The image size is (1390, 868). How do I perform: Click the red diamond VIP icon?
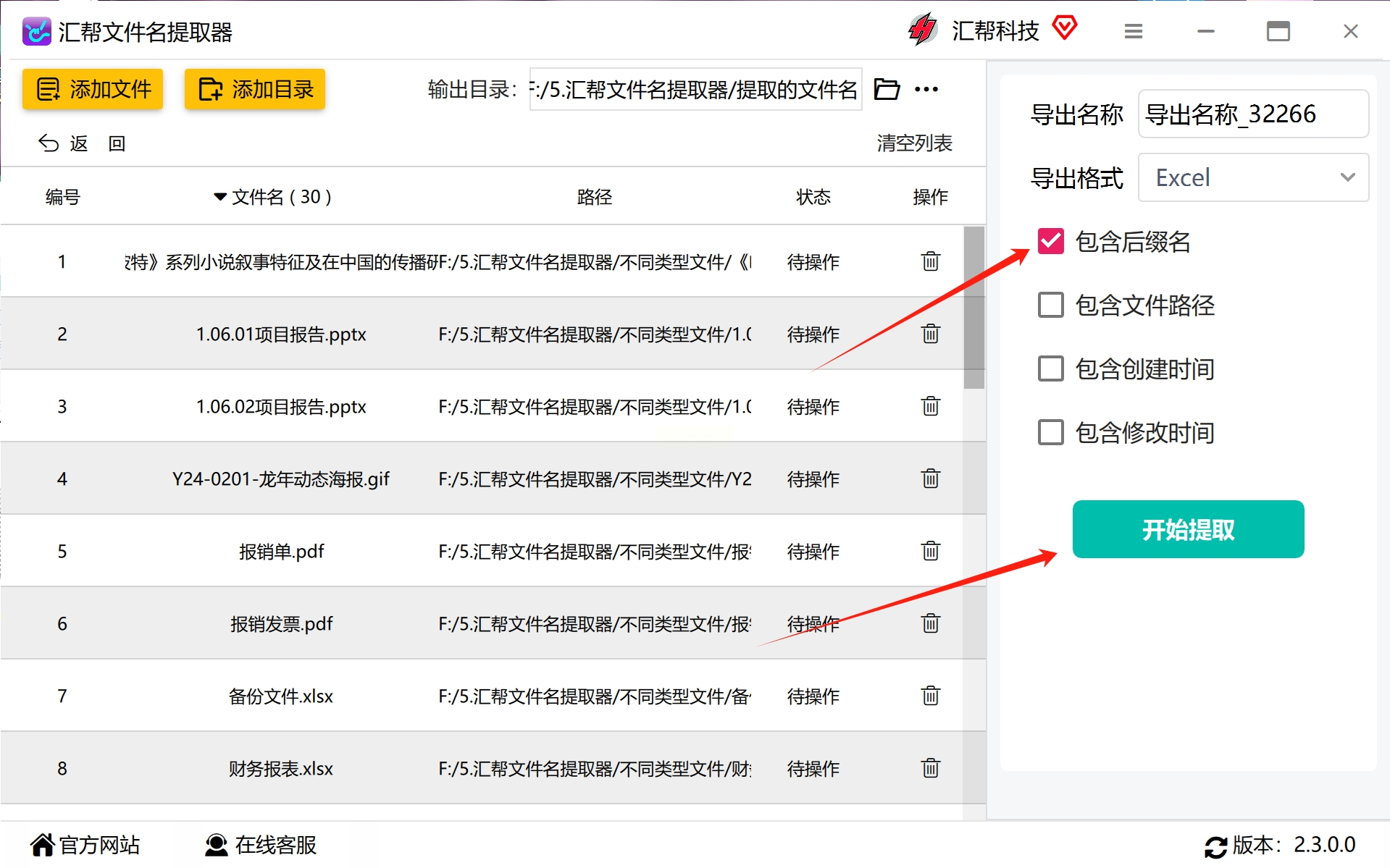coord(1065,29)
